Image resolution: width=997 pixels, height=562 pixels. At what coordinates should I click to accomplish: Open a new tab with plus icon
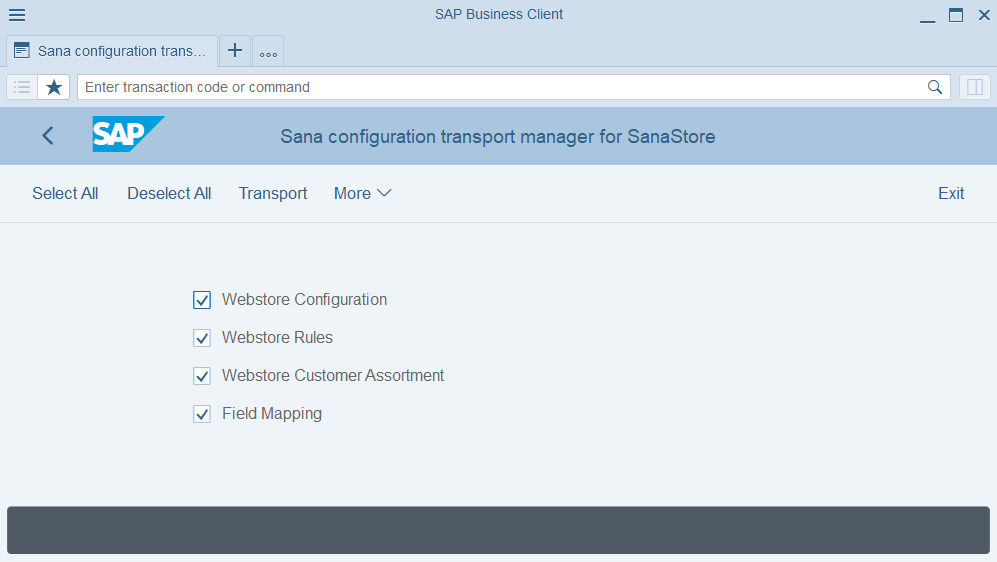(235, 51)
